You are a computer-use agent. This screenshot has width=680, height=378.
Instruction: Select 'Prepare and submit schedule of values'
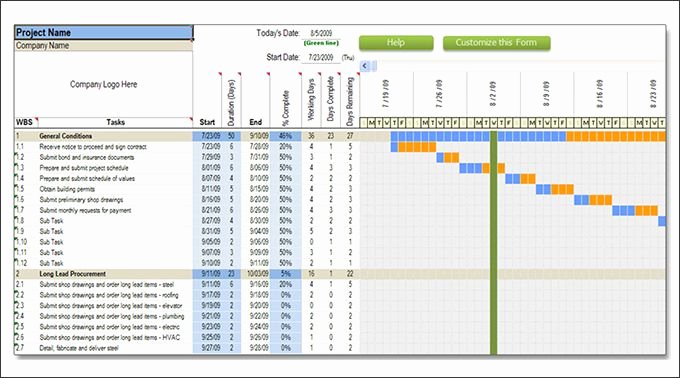tap(87, 179)
